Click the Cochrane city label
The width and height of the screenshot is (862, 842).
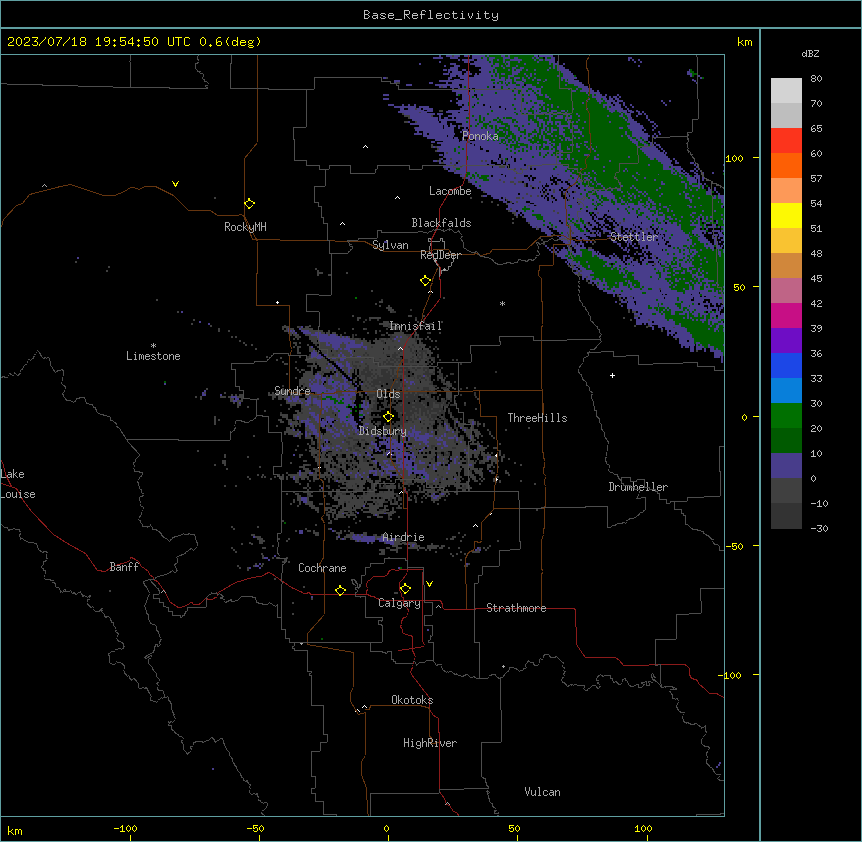tap(322, 568)
